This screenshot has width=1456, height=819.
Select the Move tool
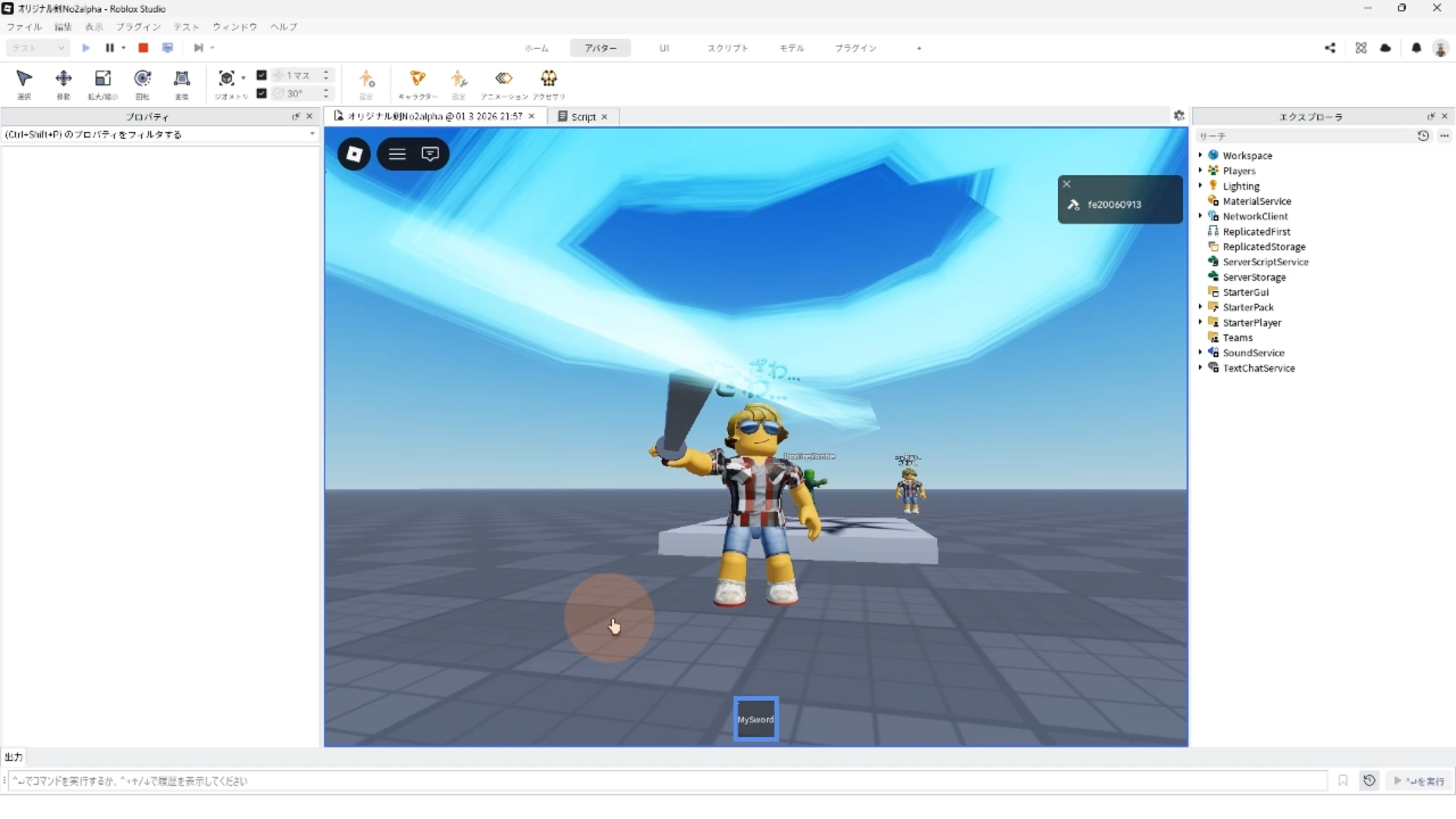(64, 79)
